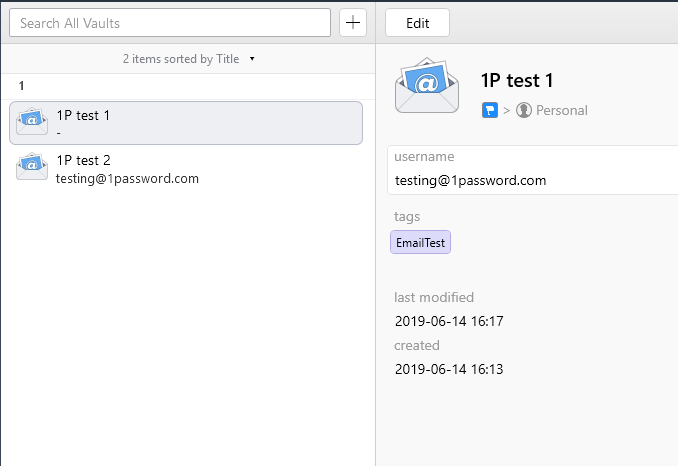Click the Personal vault avatar icon

524,110
